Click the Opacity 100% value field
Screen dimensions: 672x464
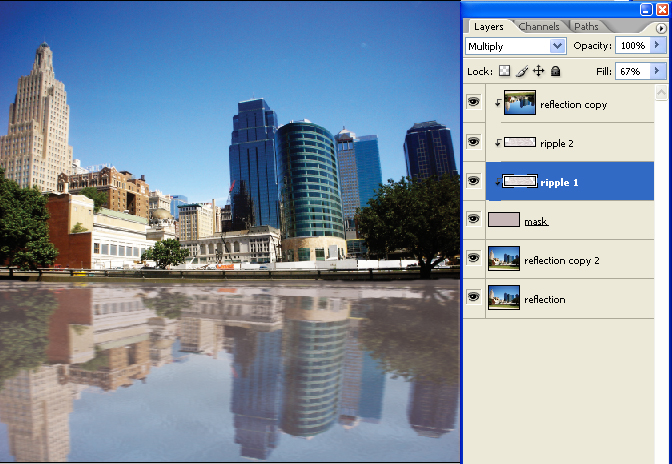pyautogui.click(x=633, y=45)
